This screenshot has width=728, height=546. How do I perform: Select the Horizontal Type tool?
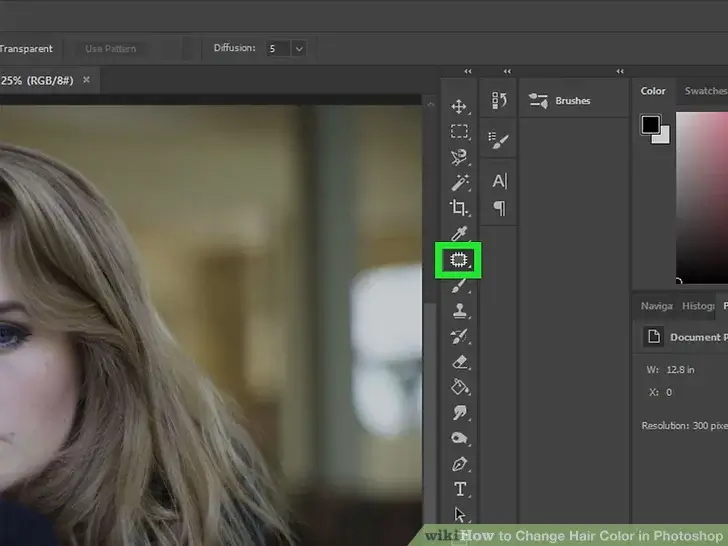tap(459, 489)
